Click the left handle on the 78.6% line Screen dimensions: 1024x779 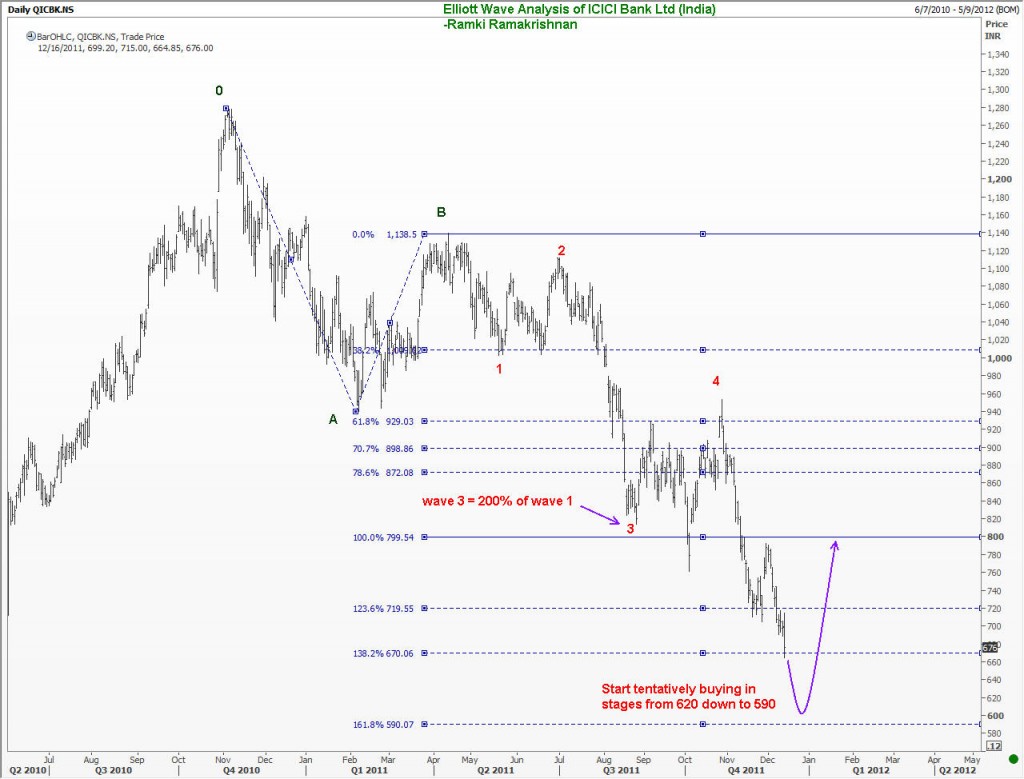(x=424, y=472)
